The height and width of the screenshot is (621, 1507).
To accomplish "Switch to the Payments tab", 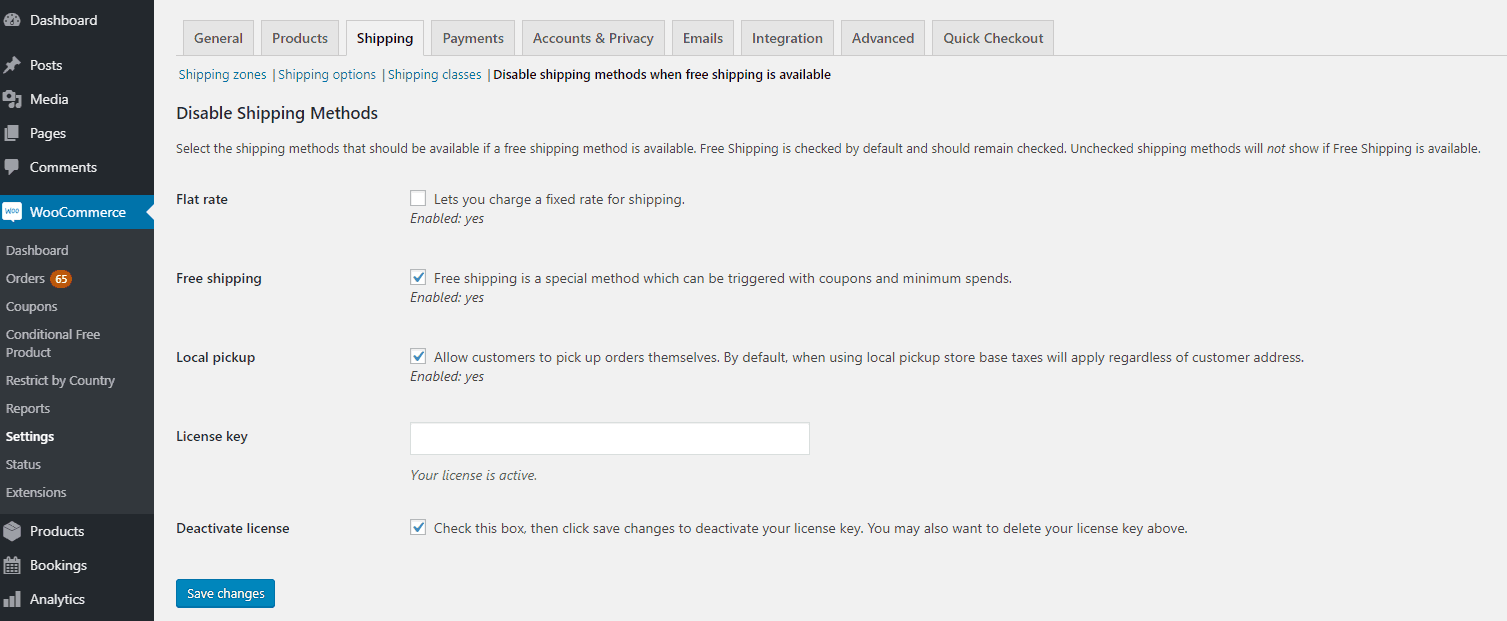I will coord(473,38).
